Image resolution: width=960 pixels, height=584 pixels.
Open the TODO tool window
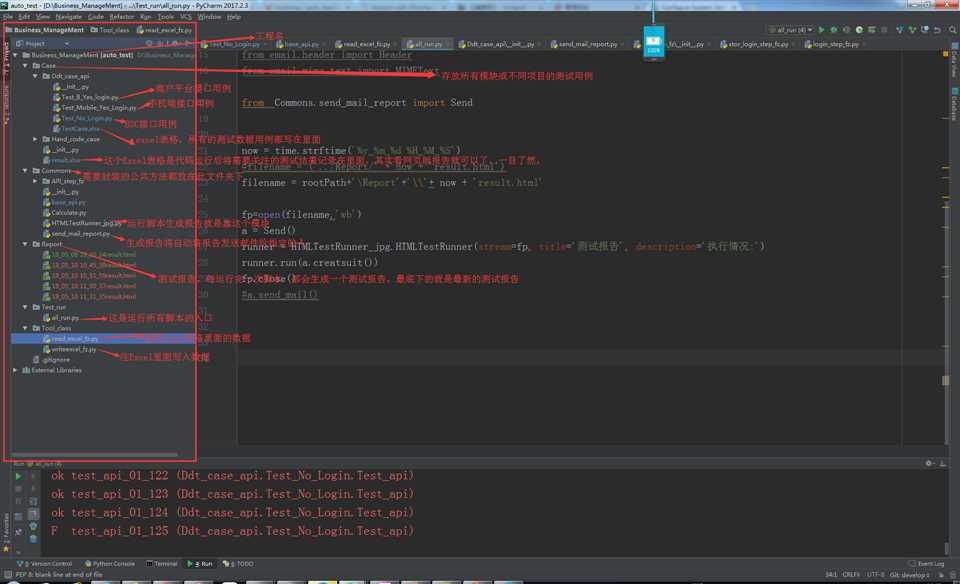click(x=238, y=564)
